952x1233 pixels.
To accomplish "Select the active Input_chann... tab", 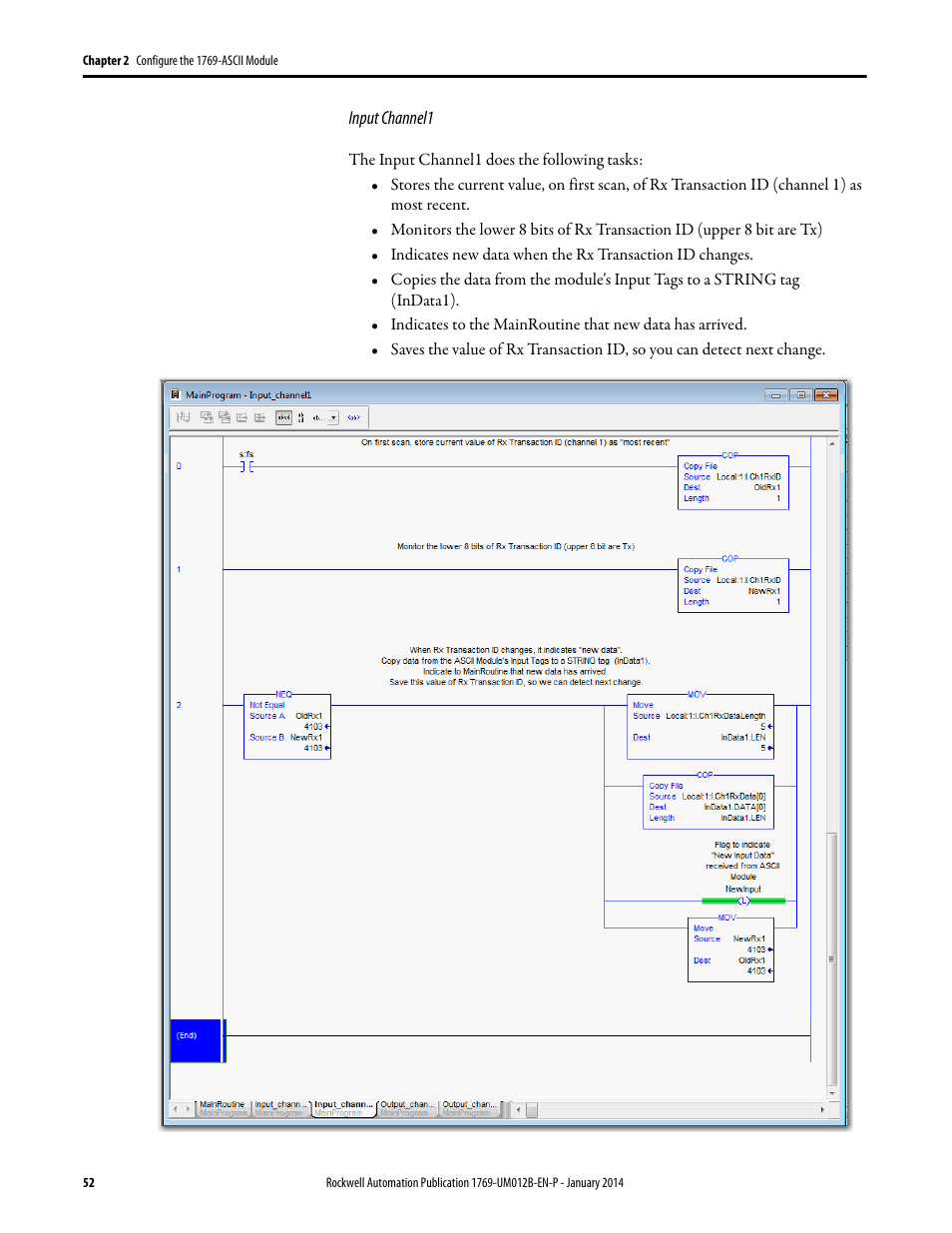I will click(x=343, y=1108).
